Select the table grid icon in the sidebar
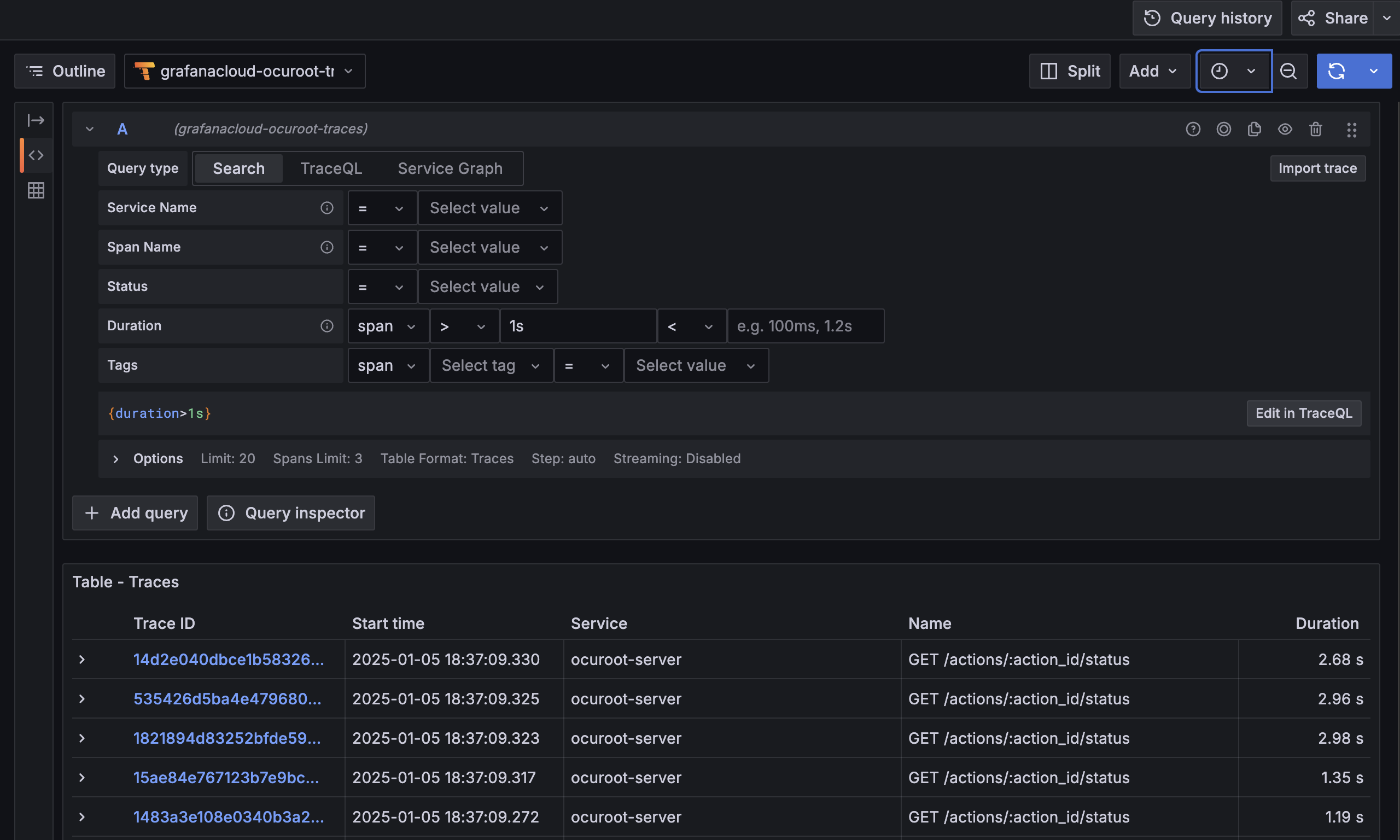 click(36, 190)
